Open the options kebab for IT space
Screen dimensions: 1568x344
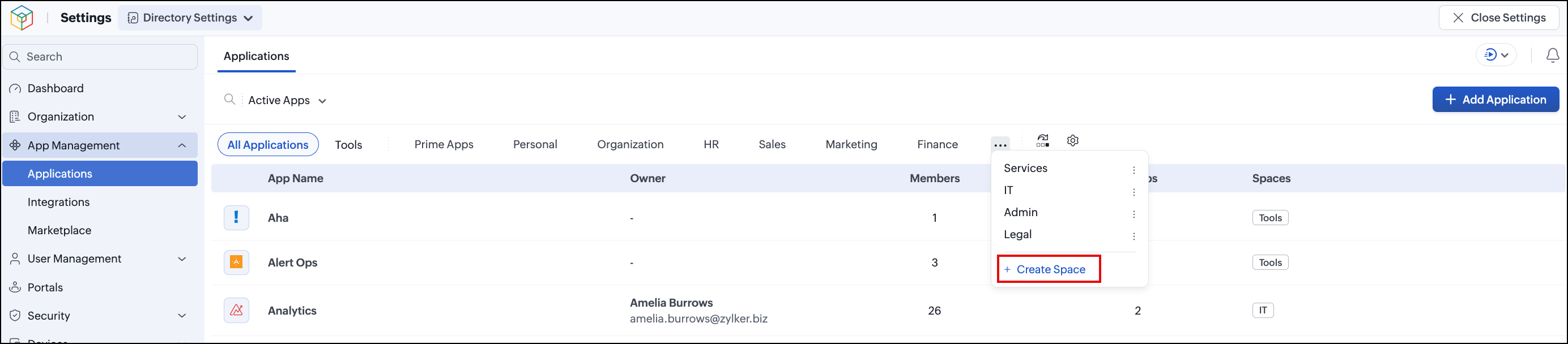tap(1134, 192)
